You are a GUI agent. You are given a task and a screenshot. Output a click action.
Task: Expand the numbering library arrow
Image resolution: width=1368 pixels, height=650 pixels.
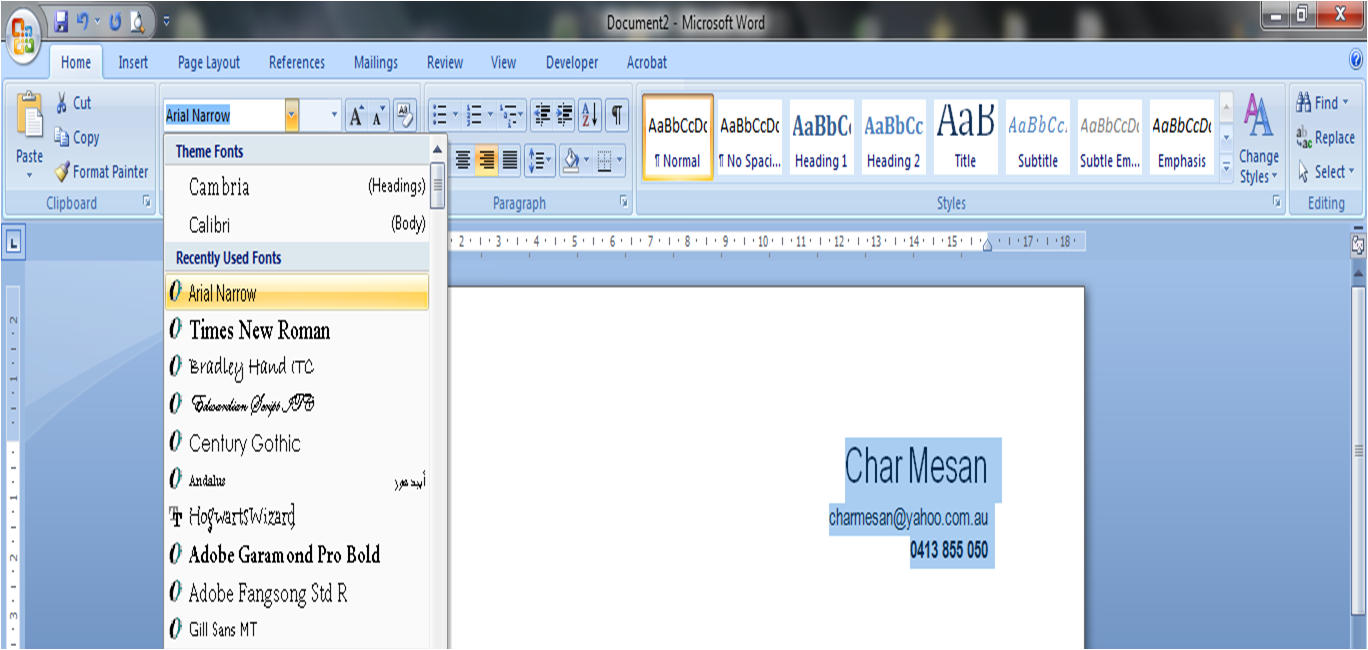click(490, 116)
